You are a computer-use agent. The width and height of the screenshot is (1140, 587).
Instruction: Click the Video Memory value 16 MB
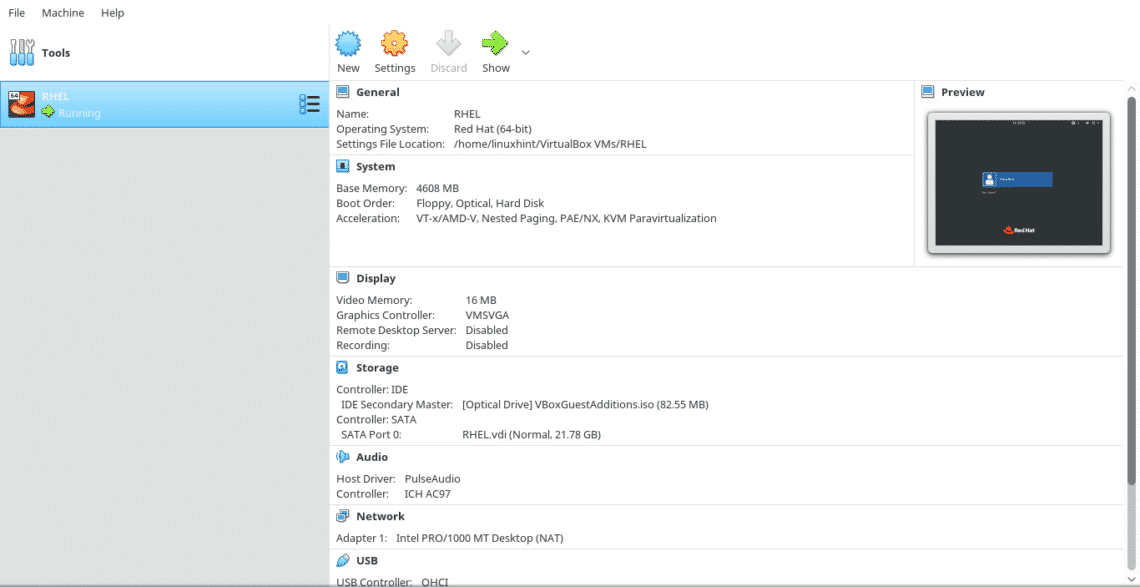(x=481, y=300)
